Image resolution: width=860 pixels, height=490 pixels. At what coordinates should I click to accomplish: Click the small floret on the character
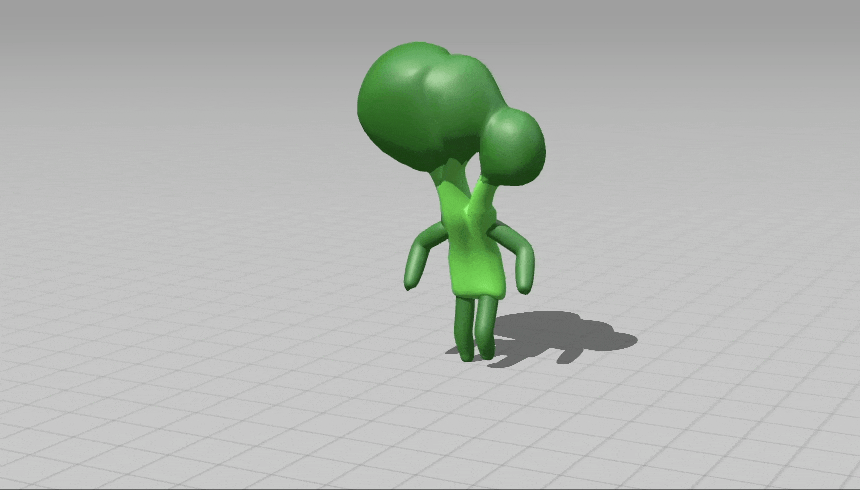(x=512, y=147)
